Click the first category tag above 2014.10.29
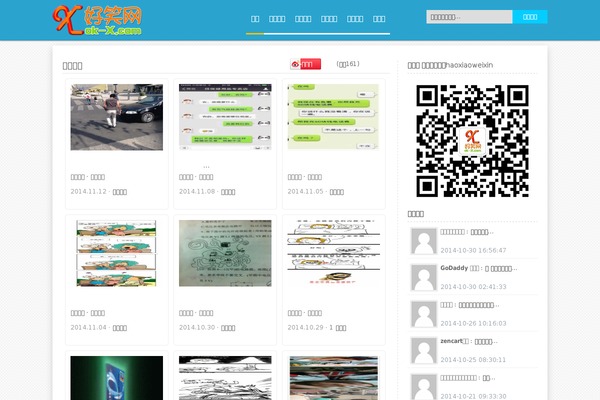The width and height of the screenshot is (600, 400). point(294,313)
